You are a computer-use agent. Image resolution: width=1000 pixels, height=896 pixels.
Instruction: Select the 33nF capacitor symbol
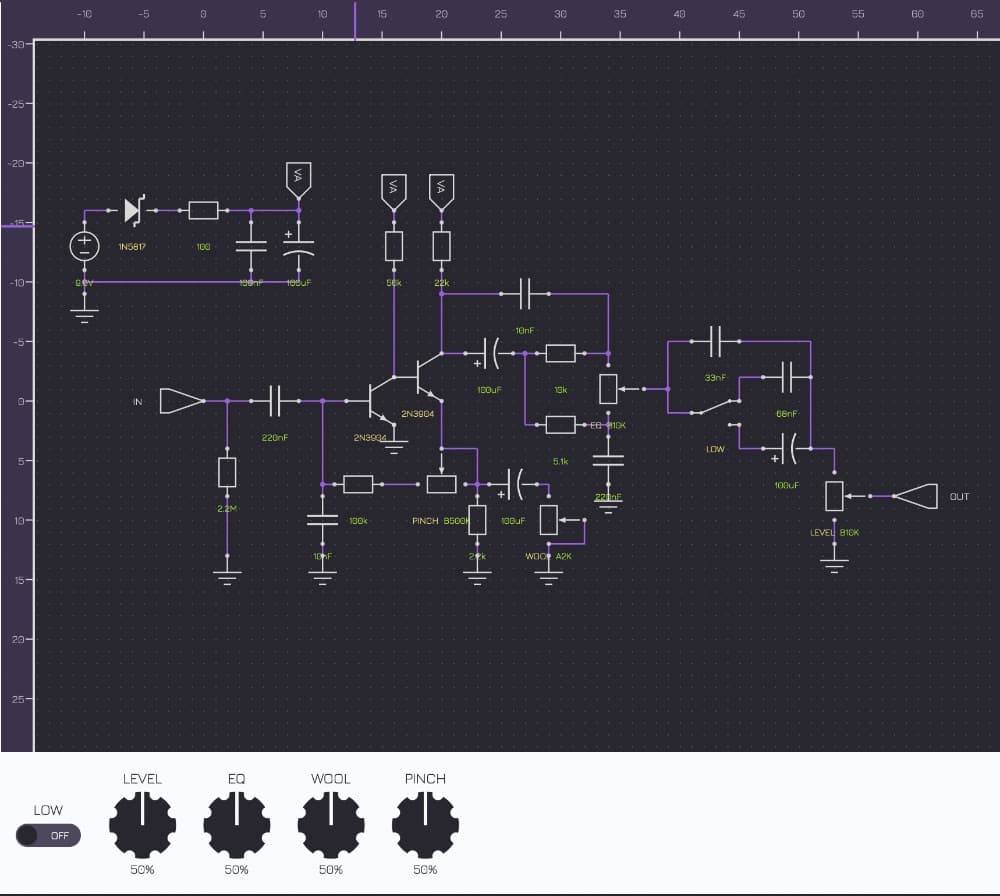716,341
